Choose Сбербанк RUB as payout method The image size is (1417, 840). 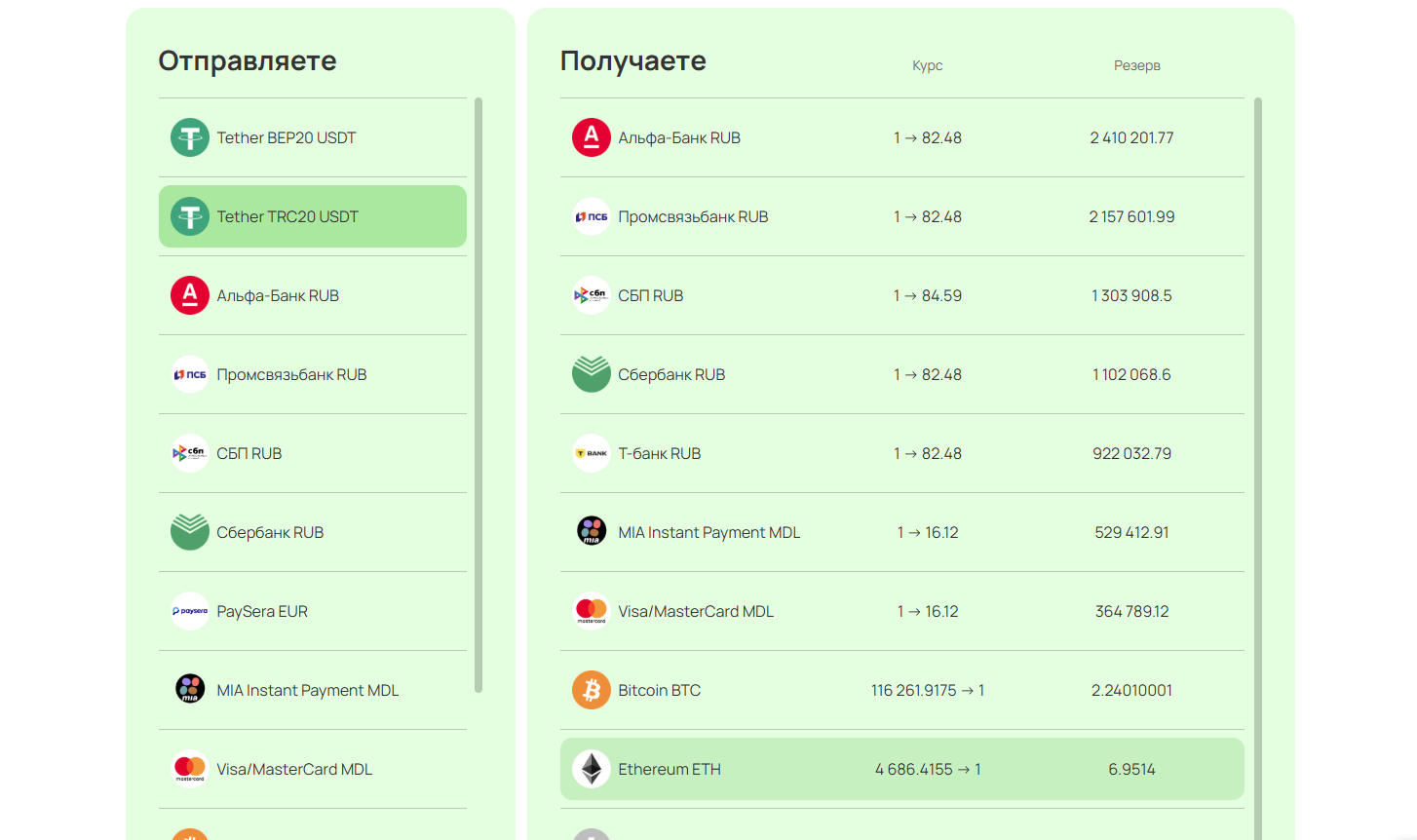click(901, 374)
